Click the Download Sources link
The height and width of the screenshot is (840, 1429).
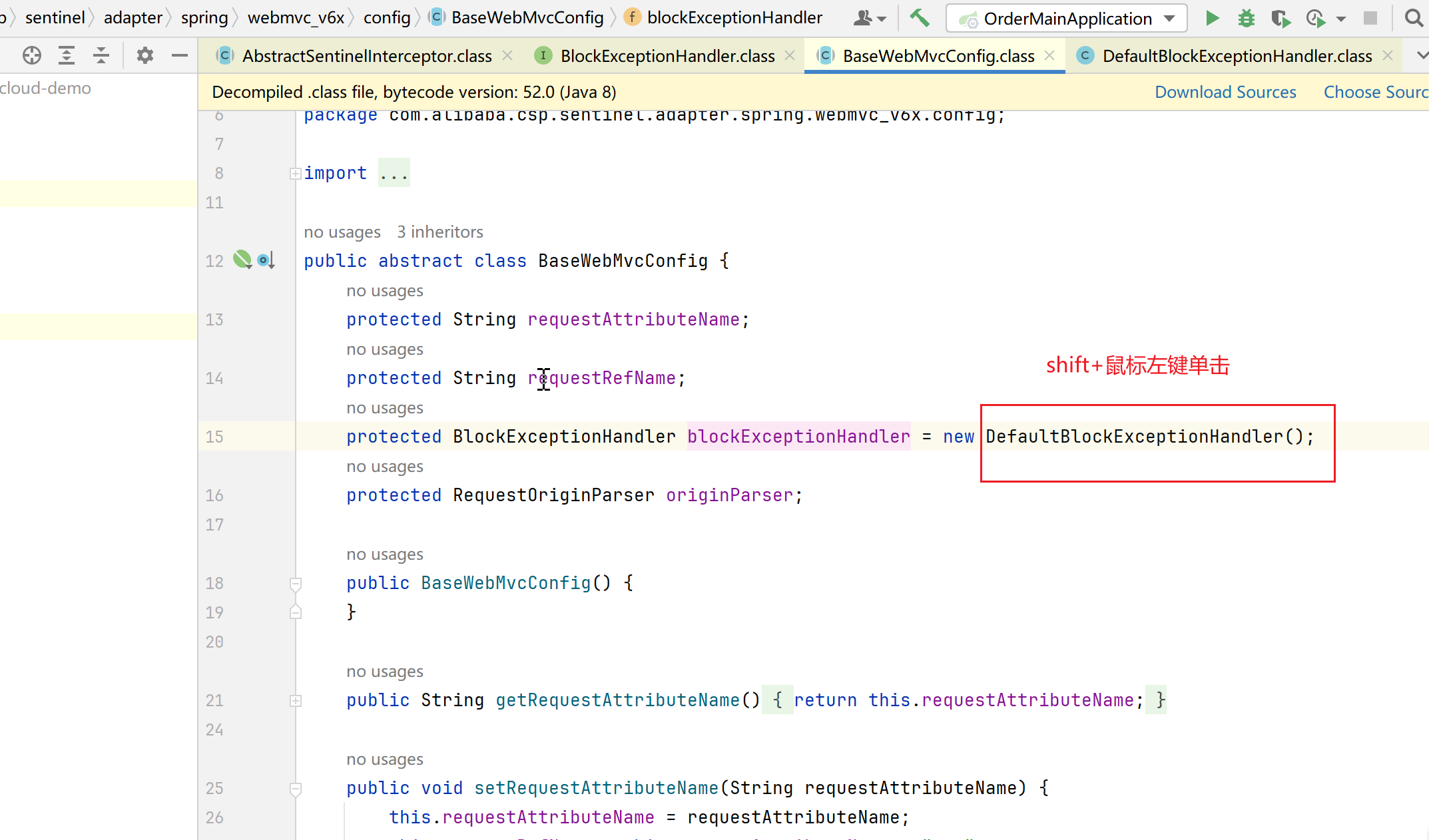coord(1225,92)
